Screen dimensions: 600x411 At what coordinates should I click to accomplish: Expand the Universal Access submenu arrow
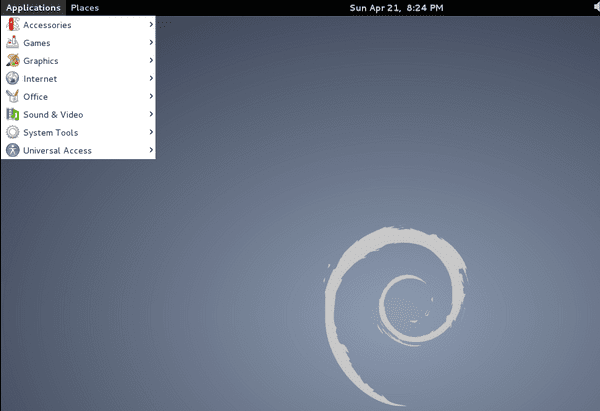[151, 150]
